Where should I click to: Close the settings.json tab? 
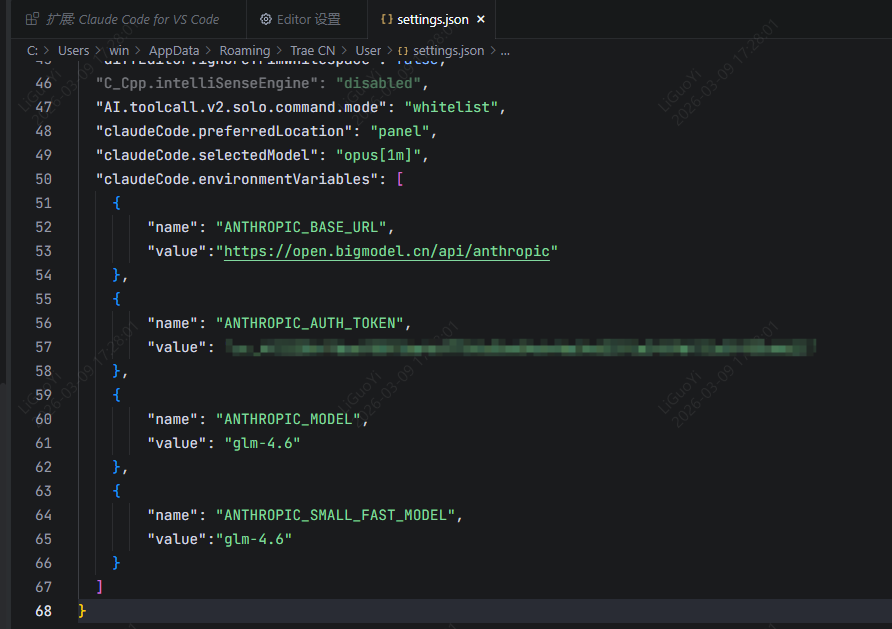[x=481, y=20]
